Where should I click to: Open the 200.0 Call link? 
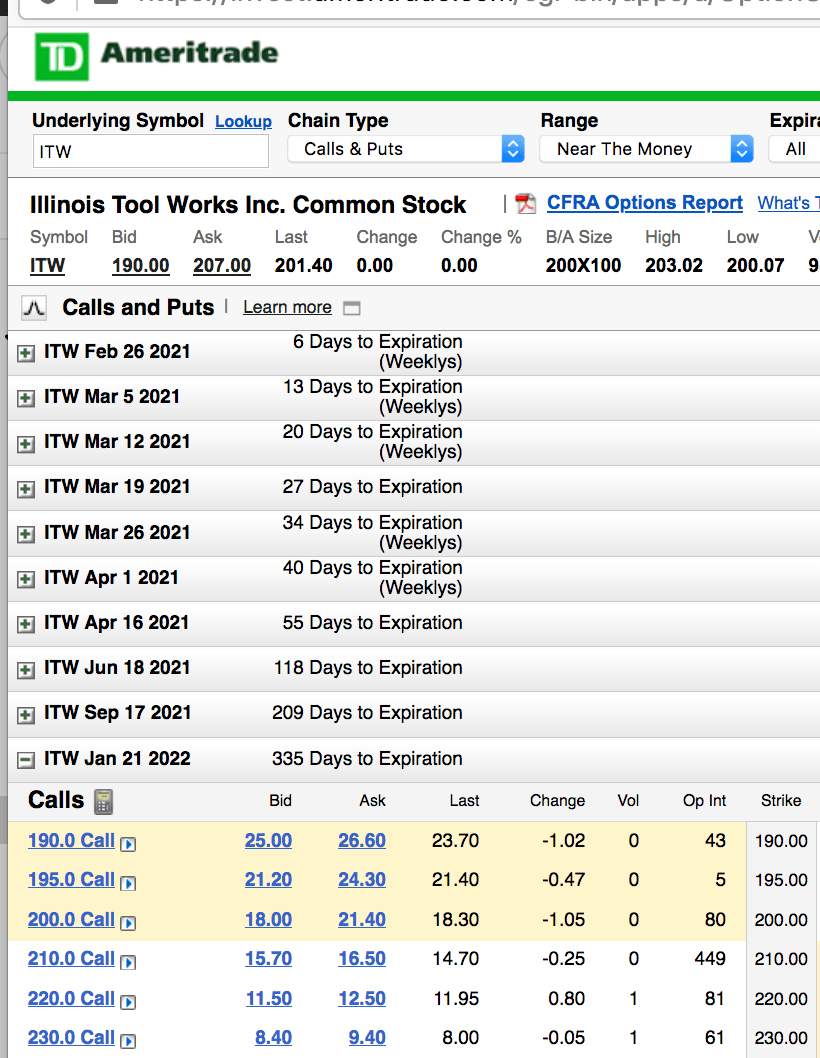click(x=71, y=920)
